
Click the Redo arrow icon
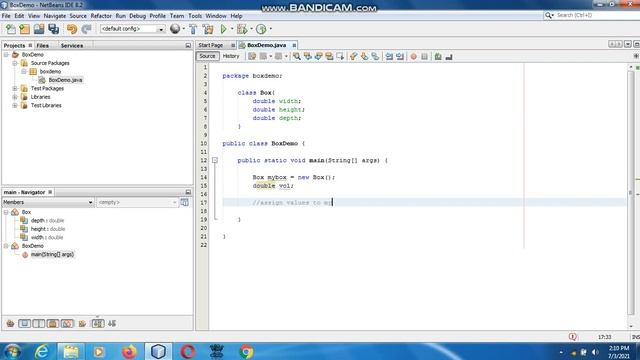pyautogui.click(x=86, y=29)
